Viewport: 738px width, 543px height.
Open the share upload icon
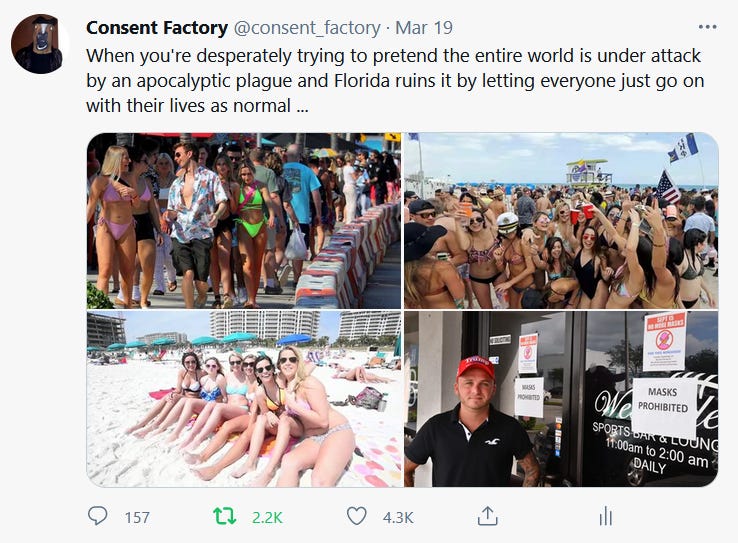pyautogui.click(x=488, y=516)
